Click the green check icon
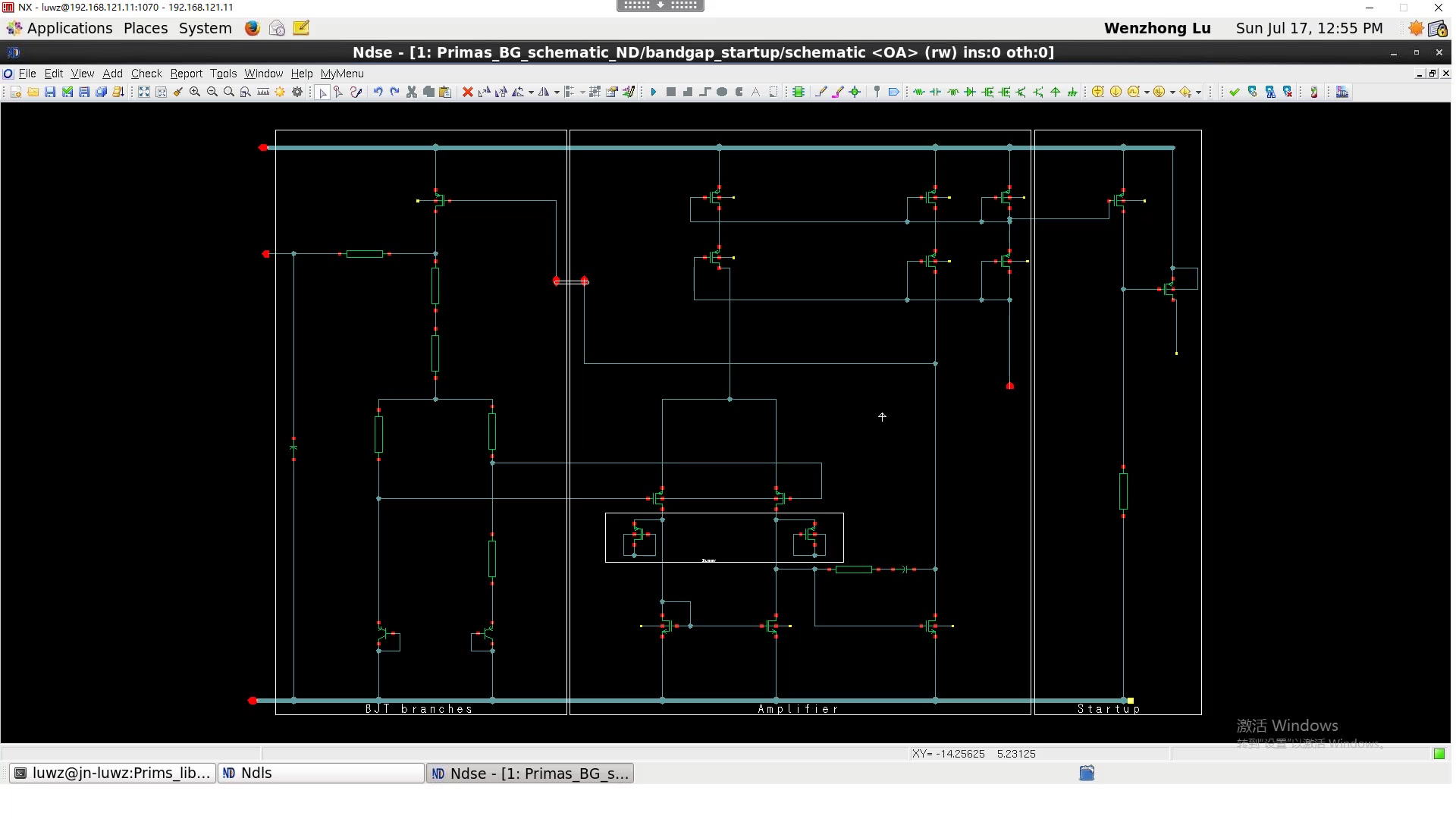The height and width of the screenshot is (819, 1456). click(1235, 92)
